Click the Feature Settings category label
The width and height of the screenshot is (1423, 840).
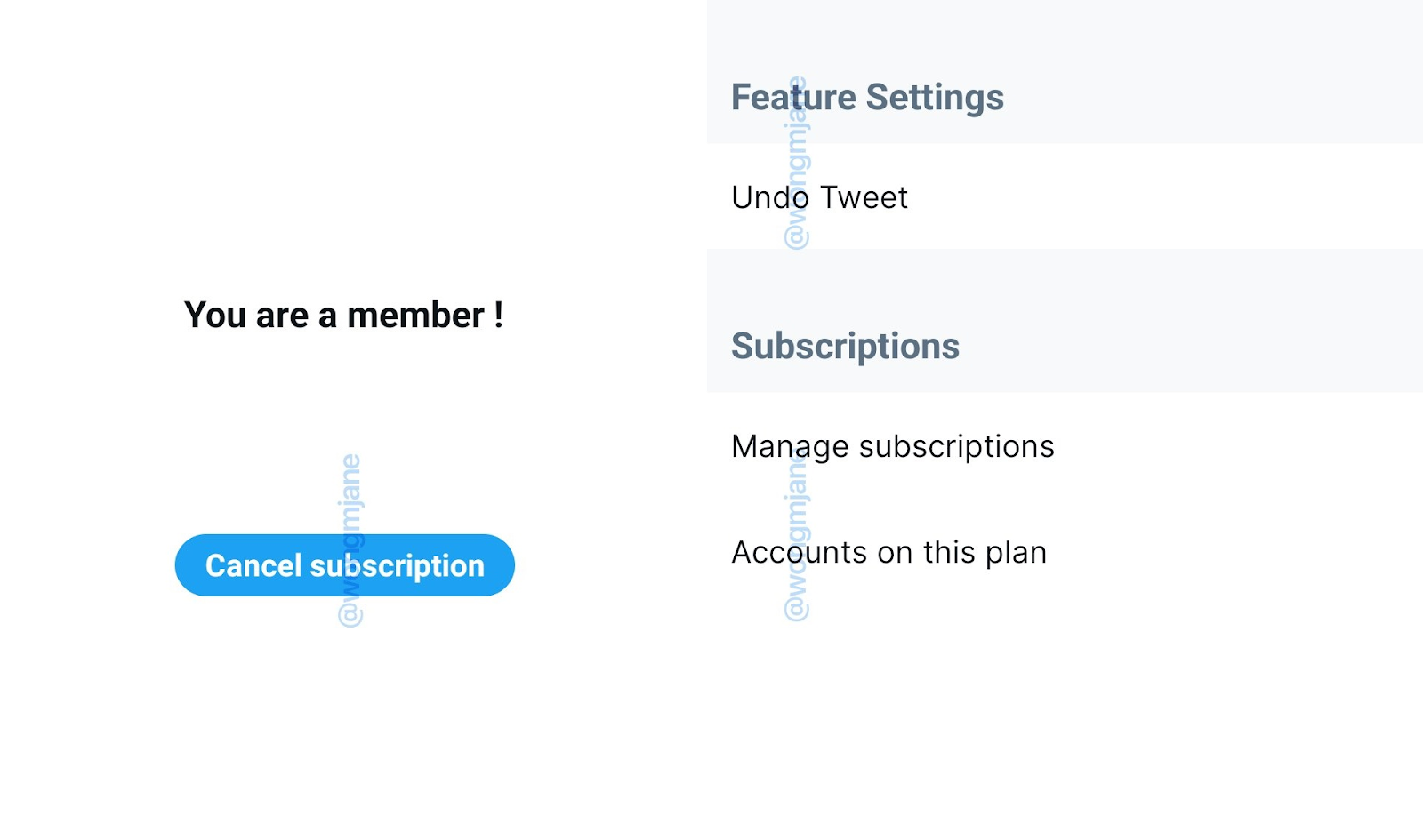pos(867,97)
